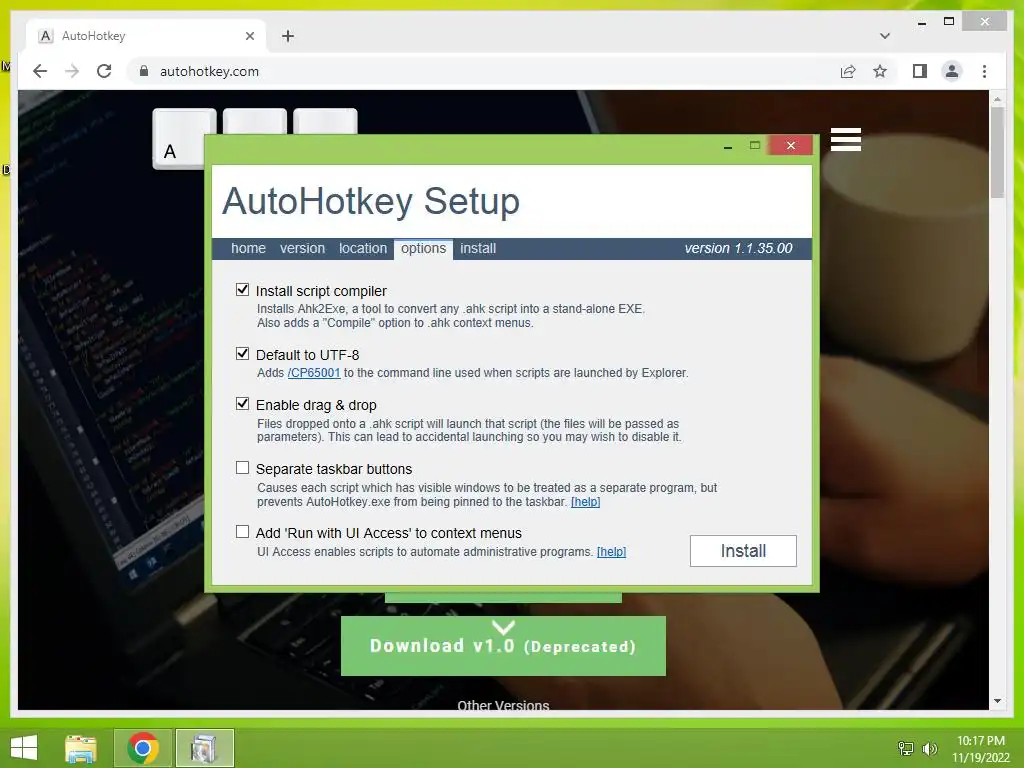Open the hamburger menu on AutoHotkey site
The image size is (1024, 768).
click(846, 140)
